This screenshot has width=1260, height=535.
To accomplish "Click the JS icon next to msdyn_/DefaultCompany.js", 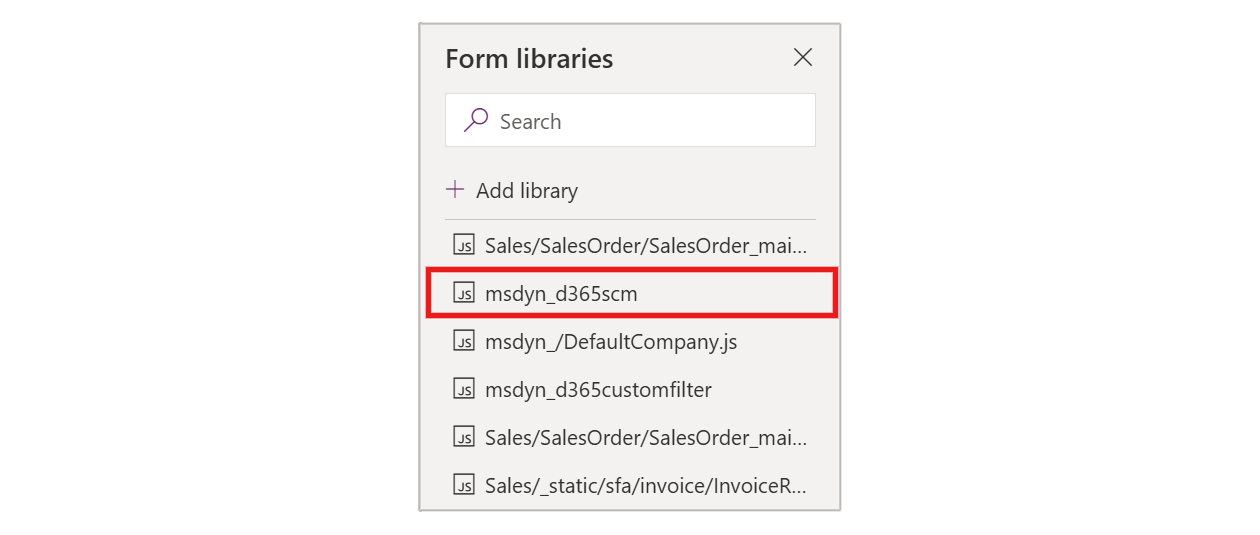I will (464, 341).
